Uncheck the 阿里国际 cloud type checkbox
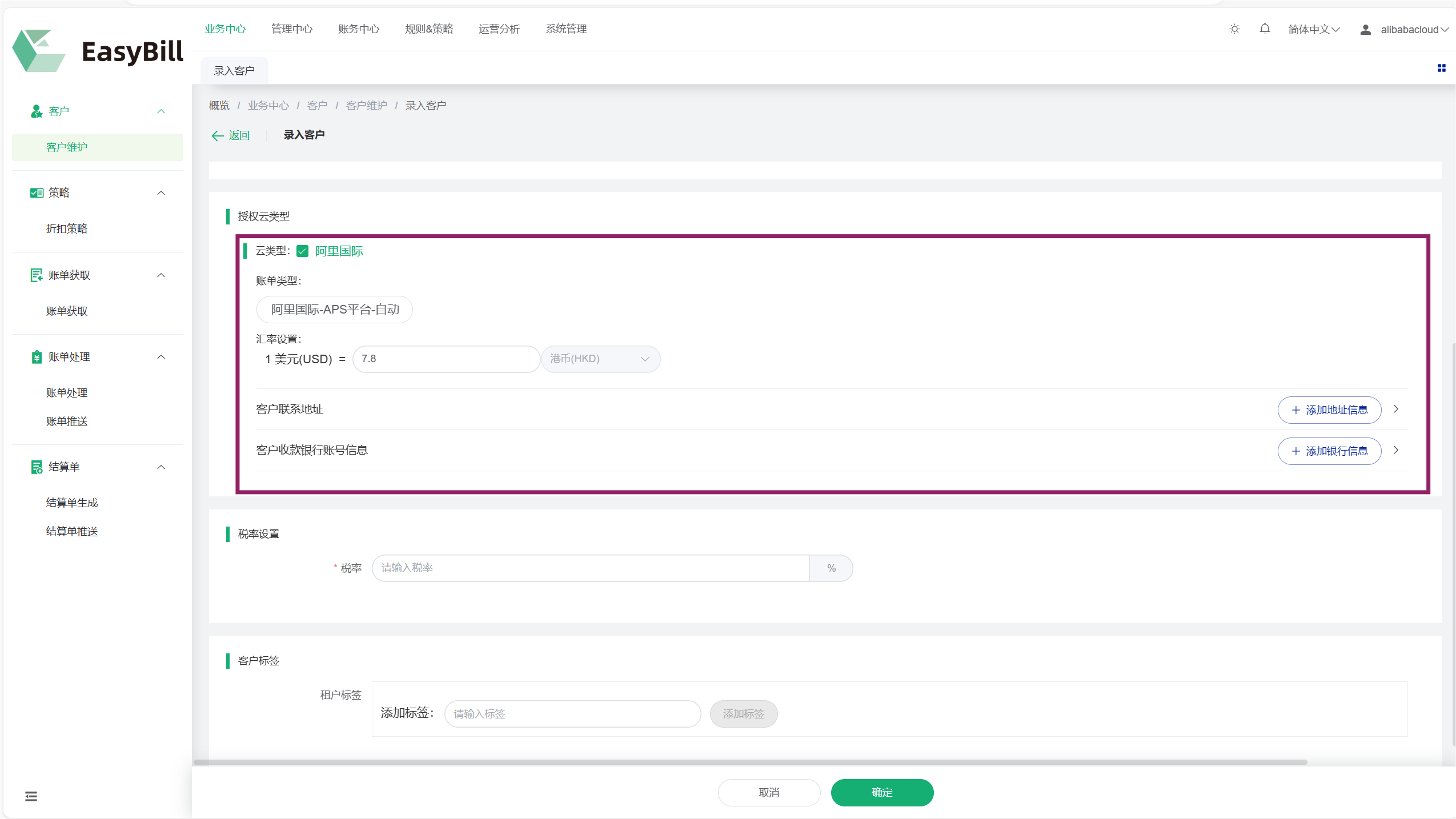Screen dimensions: 1456x819 [x=303, y=251]
